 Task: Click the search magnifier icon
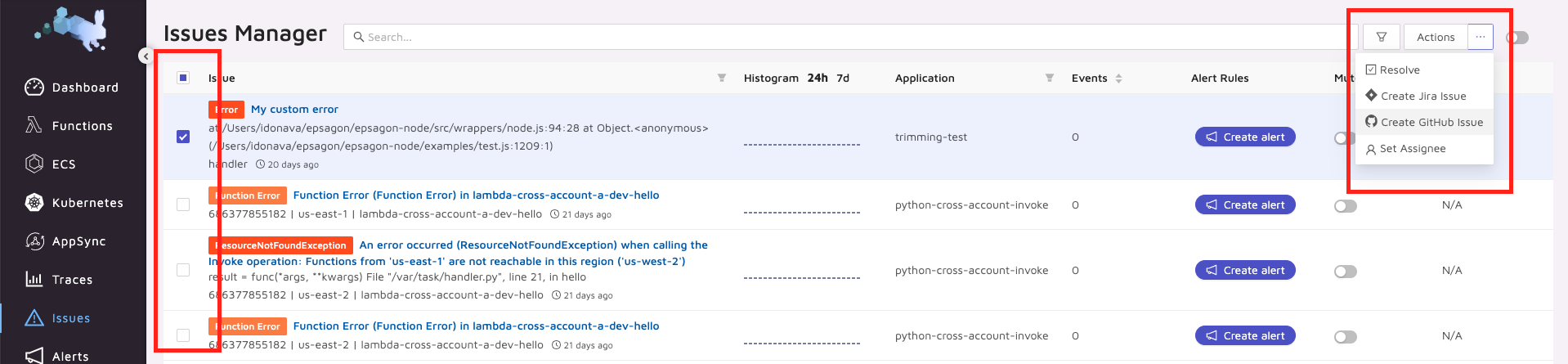click(x=358, y=37)
